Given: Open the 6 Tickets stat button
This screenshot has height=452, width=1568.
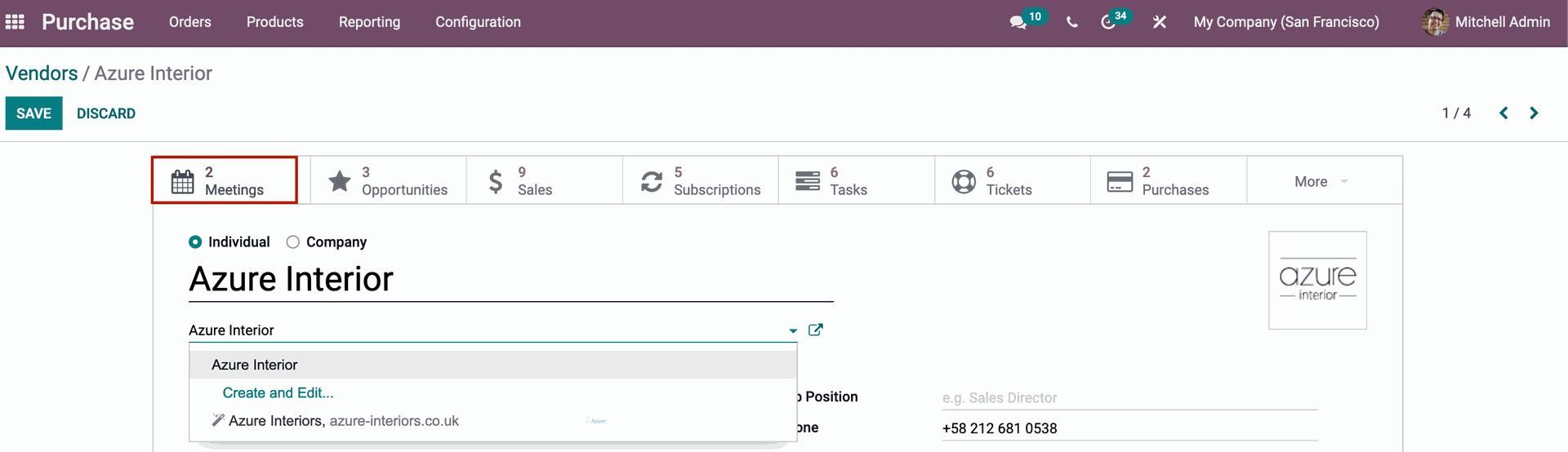Looking at the screenshot, I should tap(1013, 181).
